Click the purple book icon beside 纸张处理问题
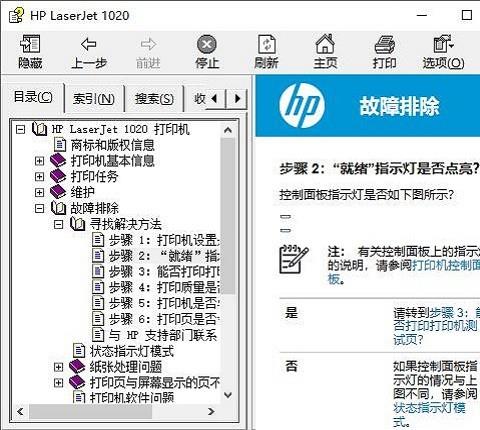 pyautogui.click(x=77, y=367)
